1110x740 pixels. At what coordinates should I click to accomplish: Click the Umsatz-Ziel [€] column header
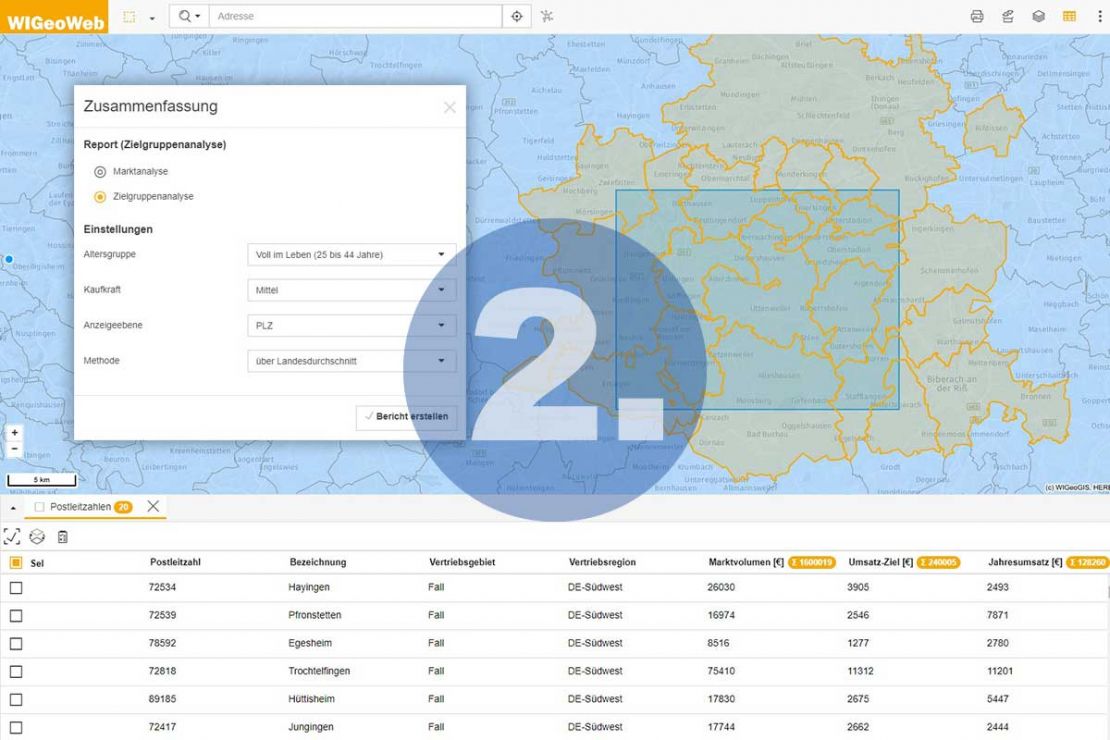click(881, 562)
